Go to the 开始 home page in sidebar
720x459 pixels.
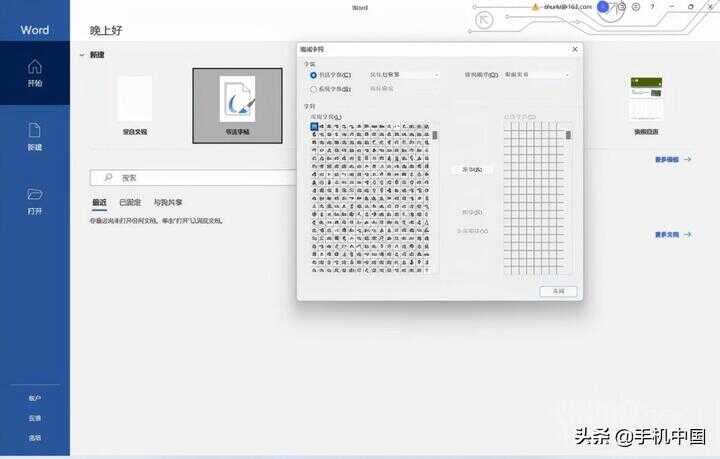35,73
